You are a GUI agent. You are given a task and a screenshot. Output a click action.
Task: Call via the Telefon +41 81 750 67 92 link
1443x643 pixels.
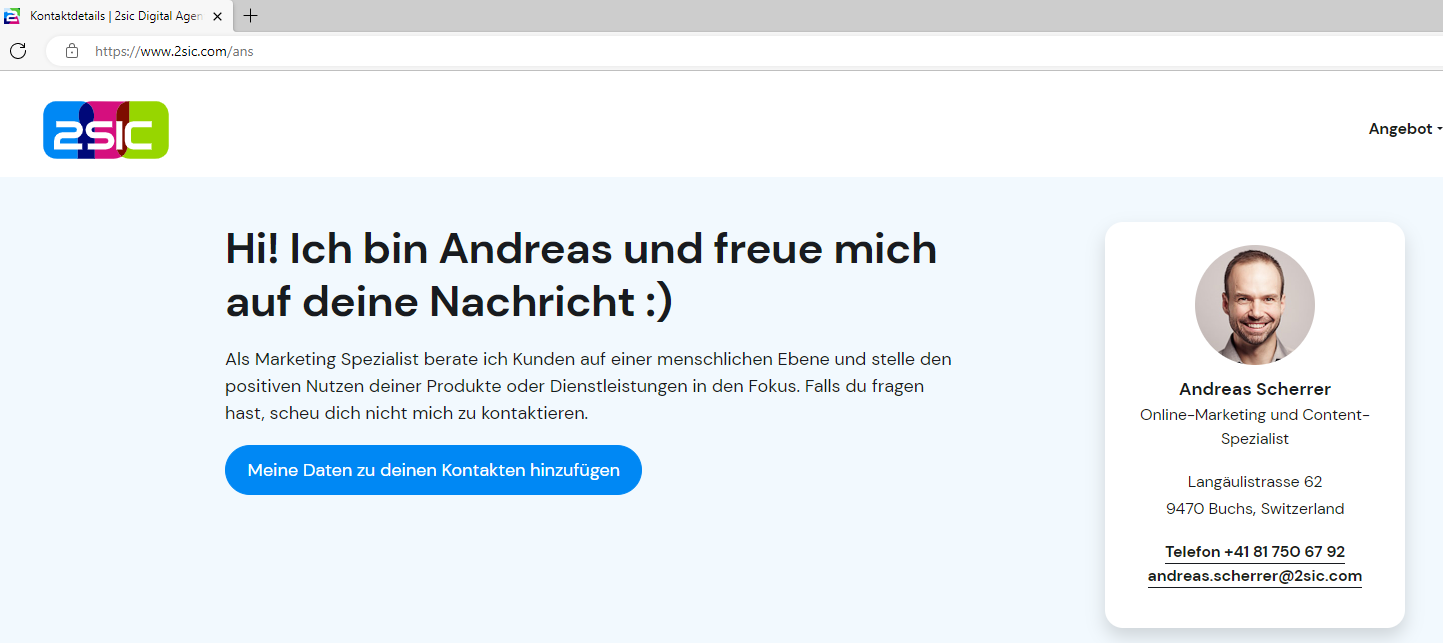pos(1254,552)
